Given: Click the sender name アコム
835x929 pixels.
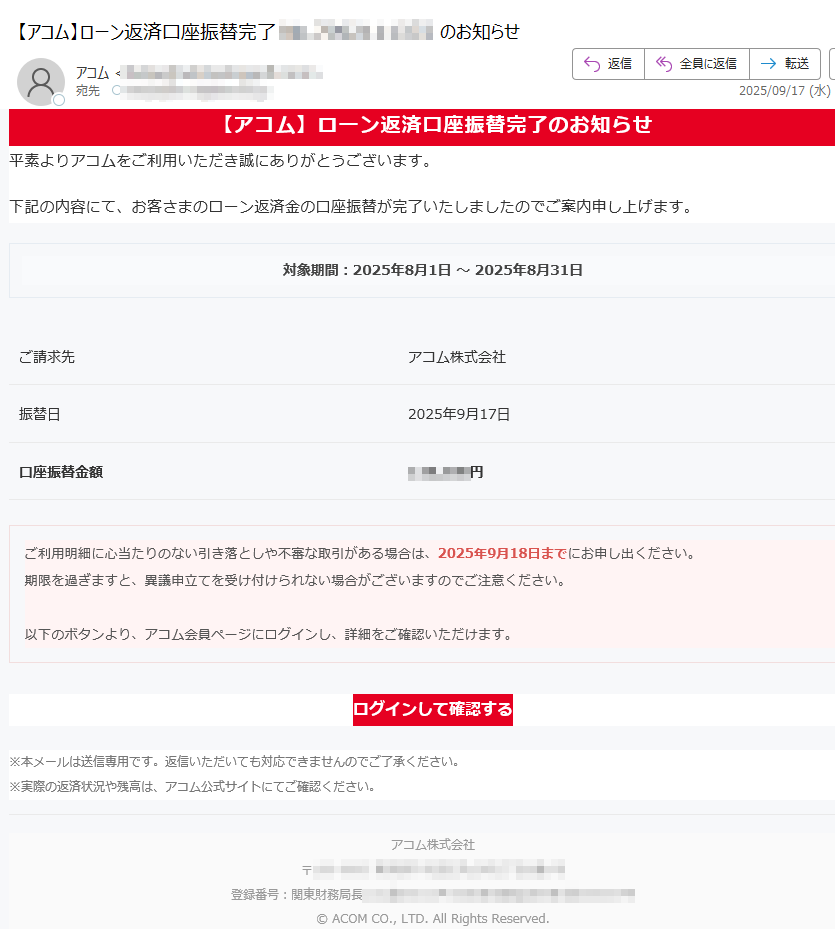Looking at the screenshot, I should pos(92,73).
